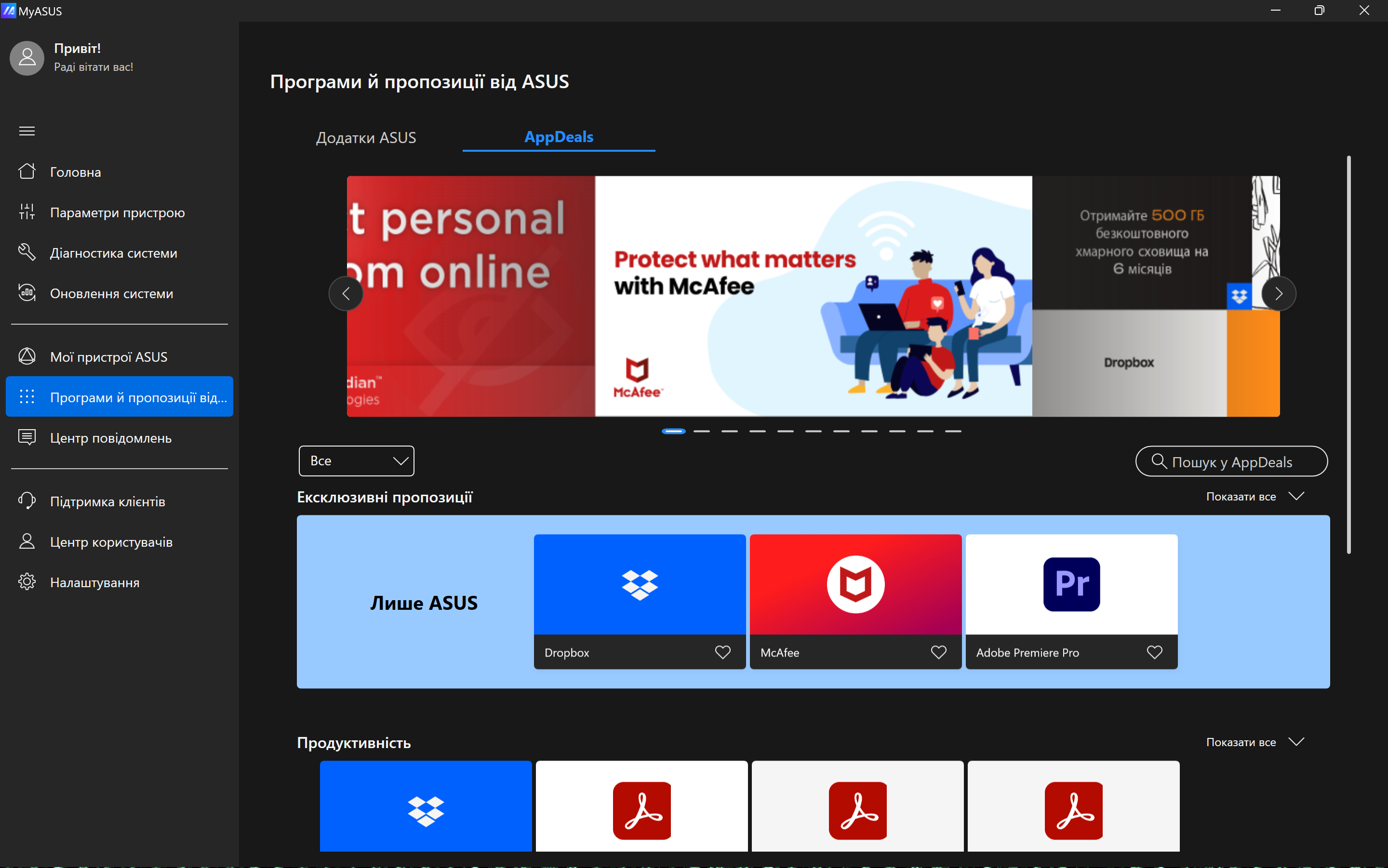Open Оновлення системи update icon
The height and width of the screenshot is (868, 1388).
27,293
